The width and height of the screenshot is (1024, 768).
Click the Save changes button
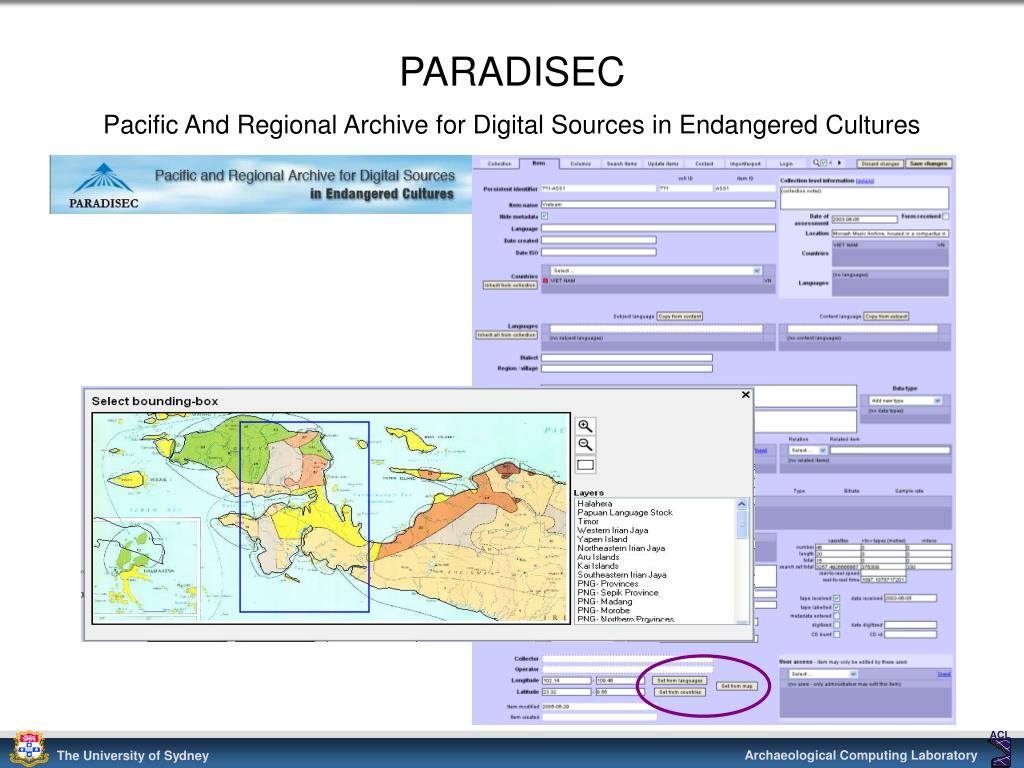(x=928, y=163)
